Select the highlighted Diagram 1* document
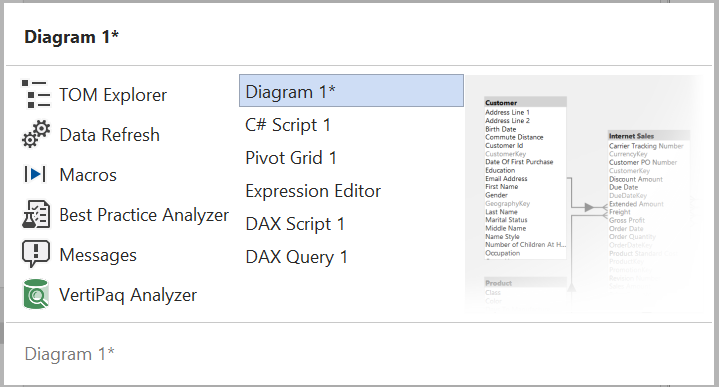Viewport: 719px width, 387px height. (x=351, y=91)
